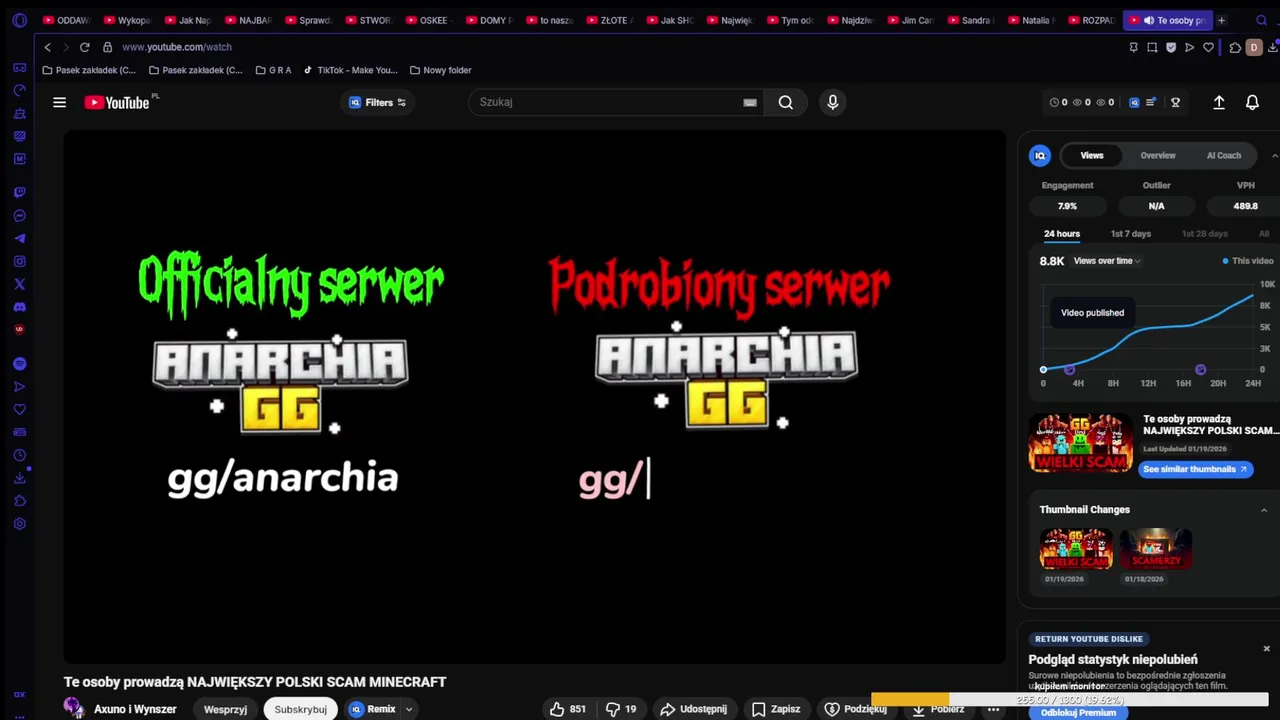Save video with Zapisz button
The height and width of the screenshot is (720, 1280).
pos(776,709)
